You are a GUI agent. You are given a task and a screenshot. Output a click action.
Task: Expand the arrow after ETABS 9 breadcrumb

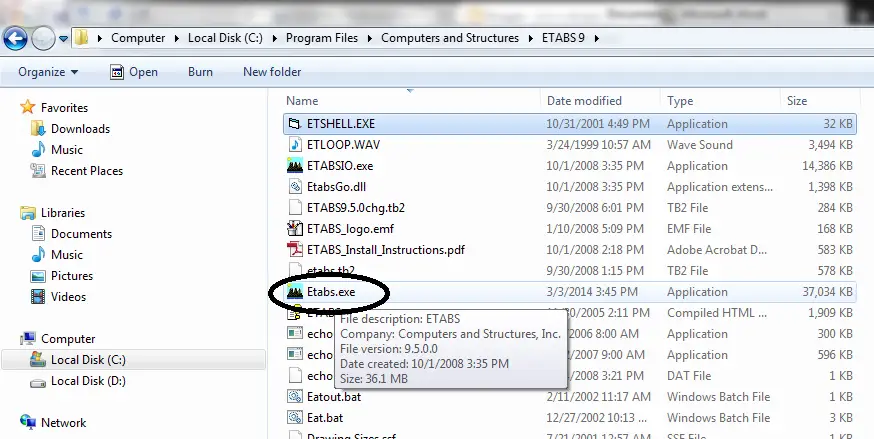(x=596, y=38)
